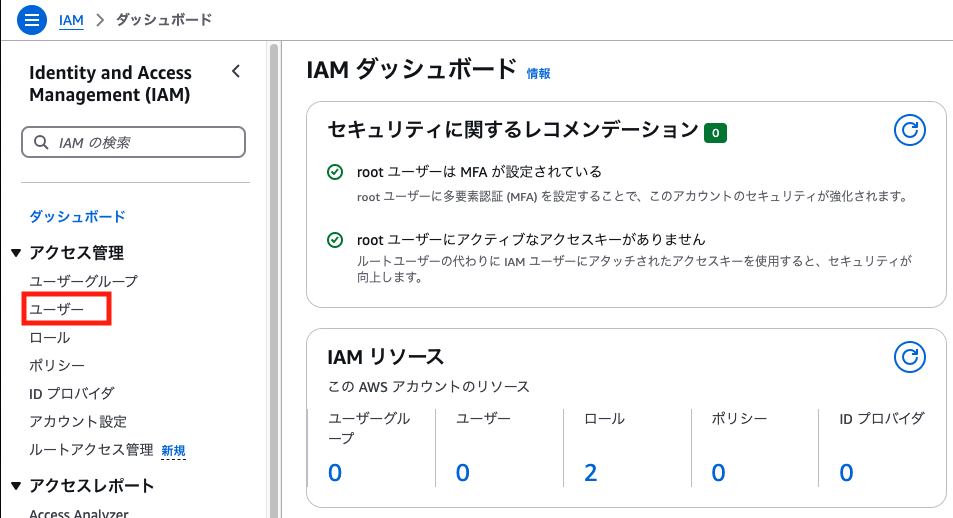Open ルートアクセス管理 in the sidebar
The width and height of the screenshot is (953, 518).
tap(91, 450)
